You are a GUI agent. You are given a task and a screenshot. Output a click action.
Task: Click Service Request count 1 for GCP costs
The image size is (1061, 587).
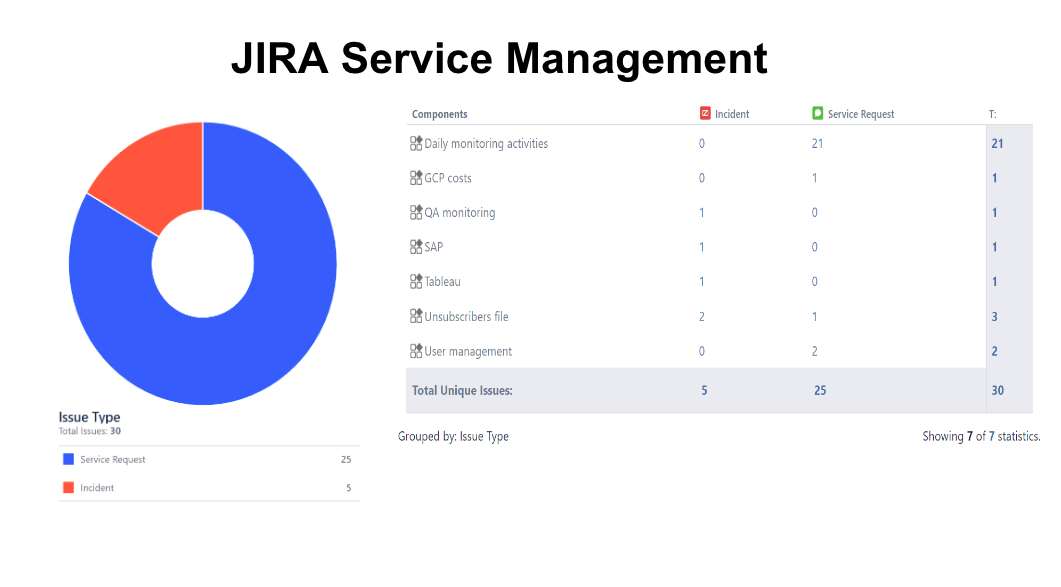815,178
